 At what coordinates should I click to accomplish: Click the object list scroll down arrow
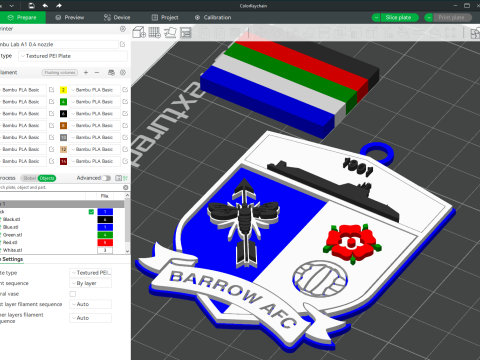coord(127,251)
